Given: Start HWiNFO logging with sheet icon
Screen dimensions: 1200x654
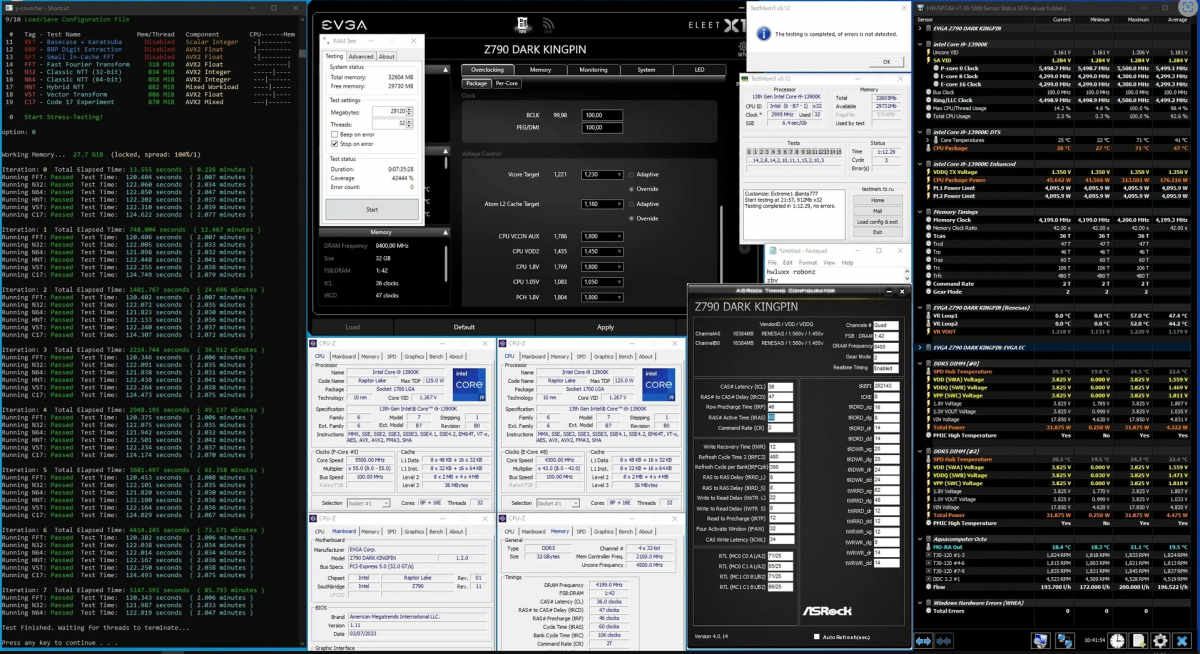Looking at the screenshot, I should [1138, 641].
